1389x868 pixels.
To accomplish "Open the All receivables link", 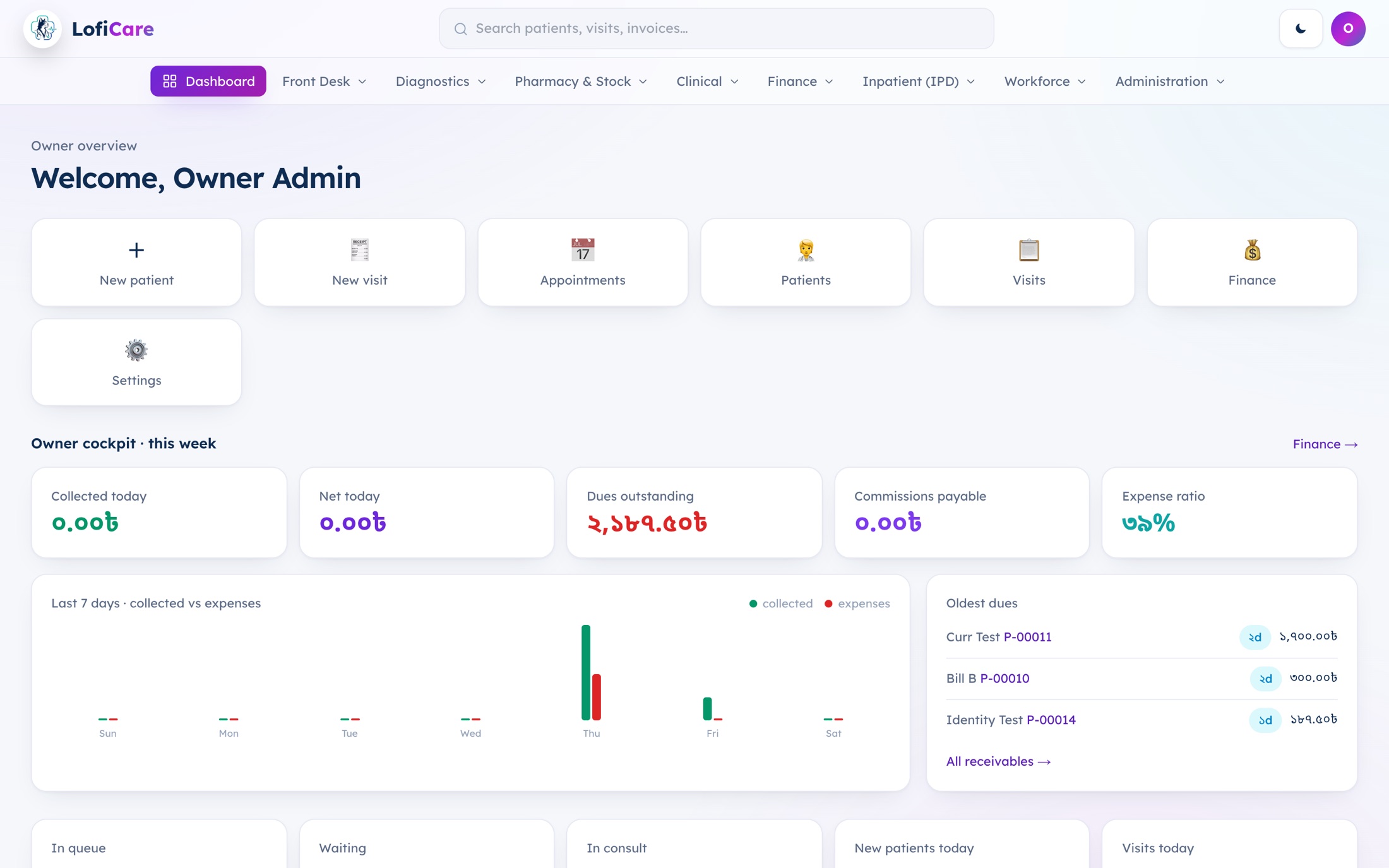I will (x=998, y=761).
